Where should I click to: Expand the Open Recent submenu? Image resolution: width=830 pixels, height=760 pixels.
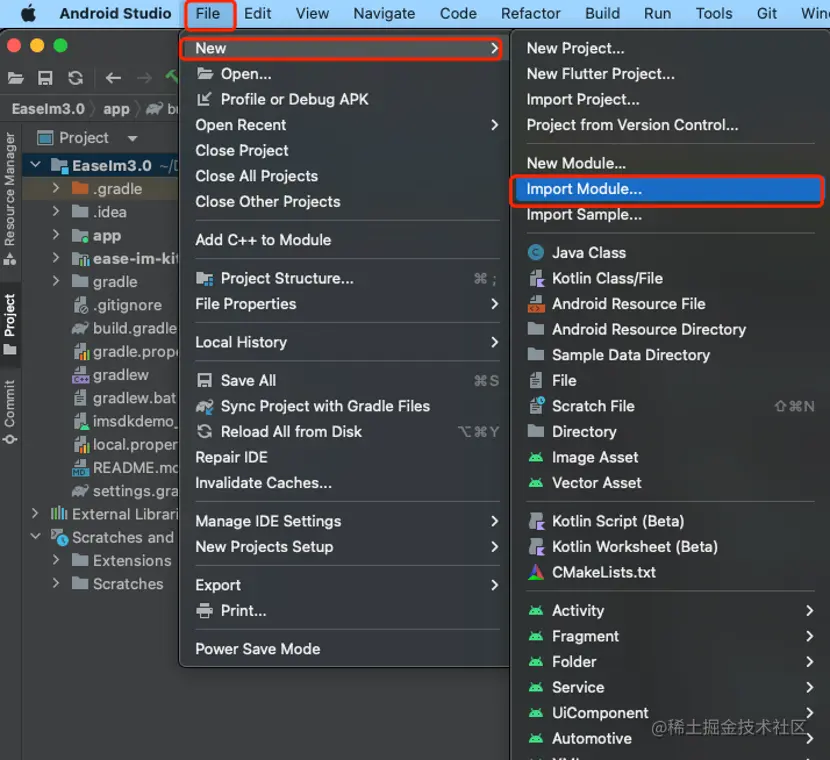point(345,125)
